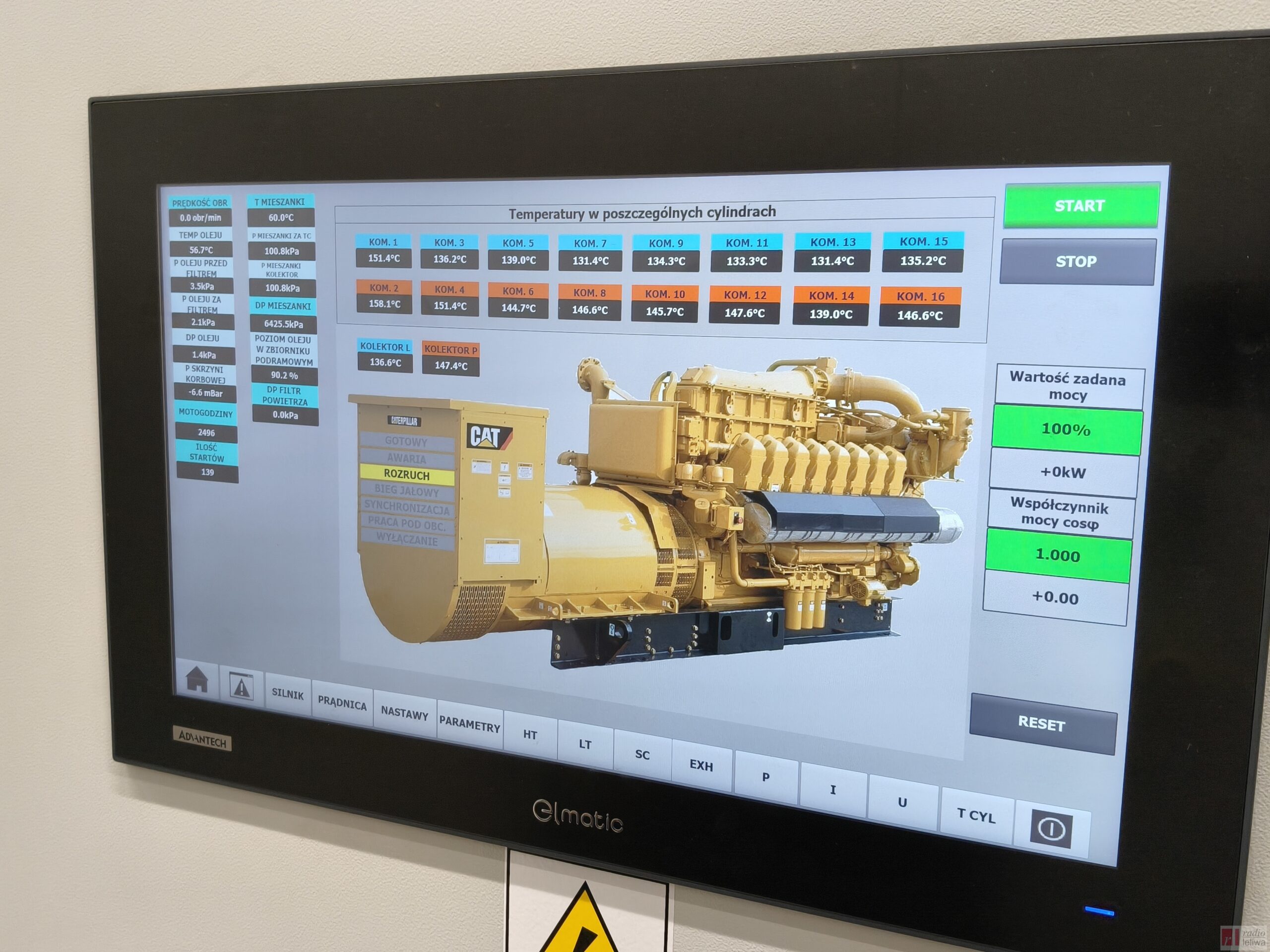Open the alarm warning triangle icon
The width and height of the screenshot is (1270, 952).
[x=242, y=686]
